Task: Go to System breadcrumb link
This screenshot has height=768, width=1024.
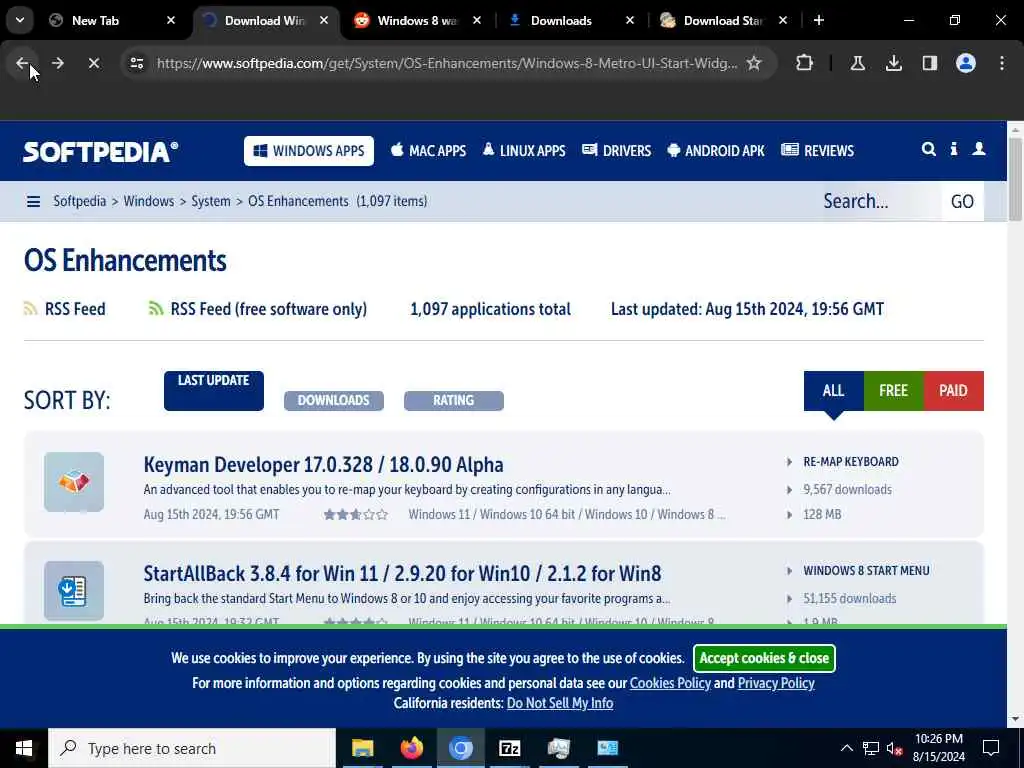Action: 211,201
